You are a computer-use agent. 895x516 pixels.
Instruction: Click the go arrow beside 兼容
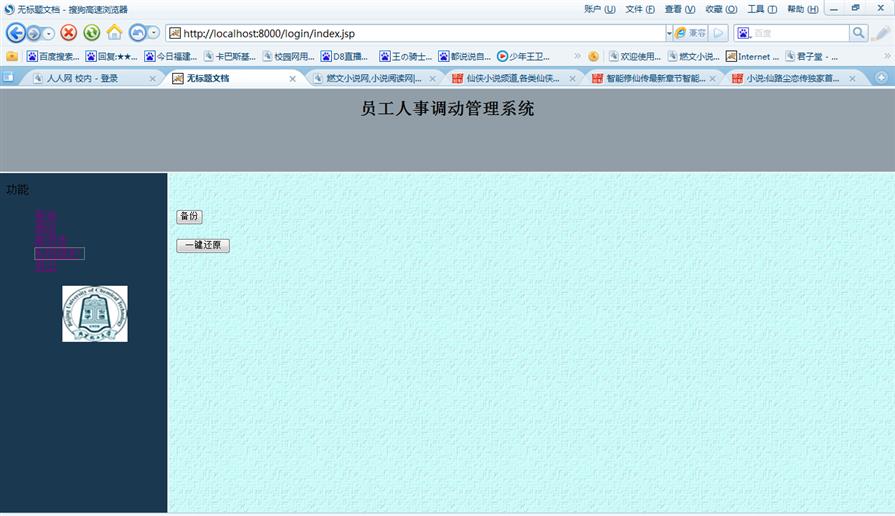click(719, 33)
